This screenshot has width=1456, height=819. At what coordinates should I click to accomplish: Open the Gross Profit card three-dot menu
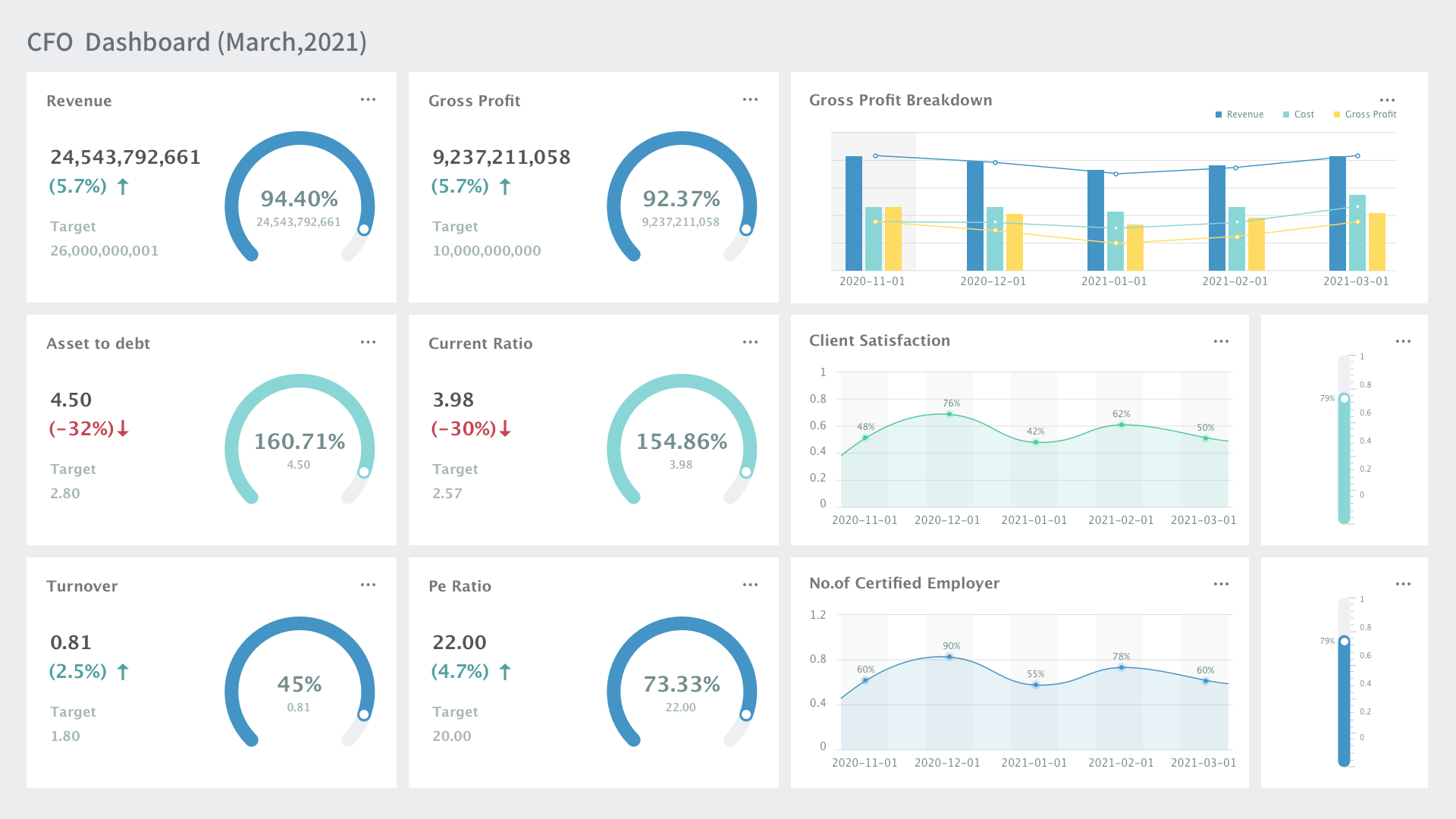750,99
